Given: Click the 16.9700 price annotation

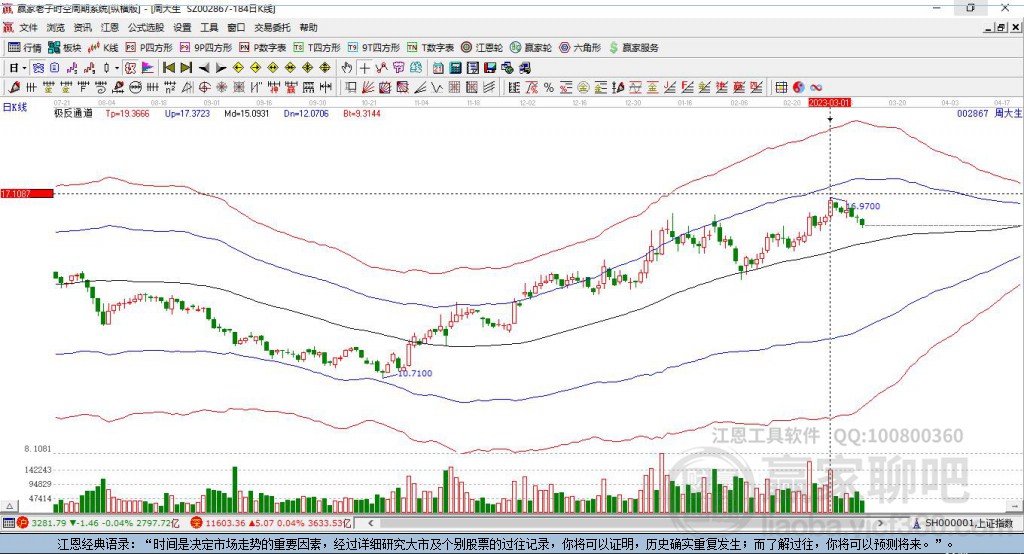Looking at the screenshot, I should click(863, 206).
